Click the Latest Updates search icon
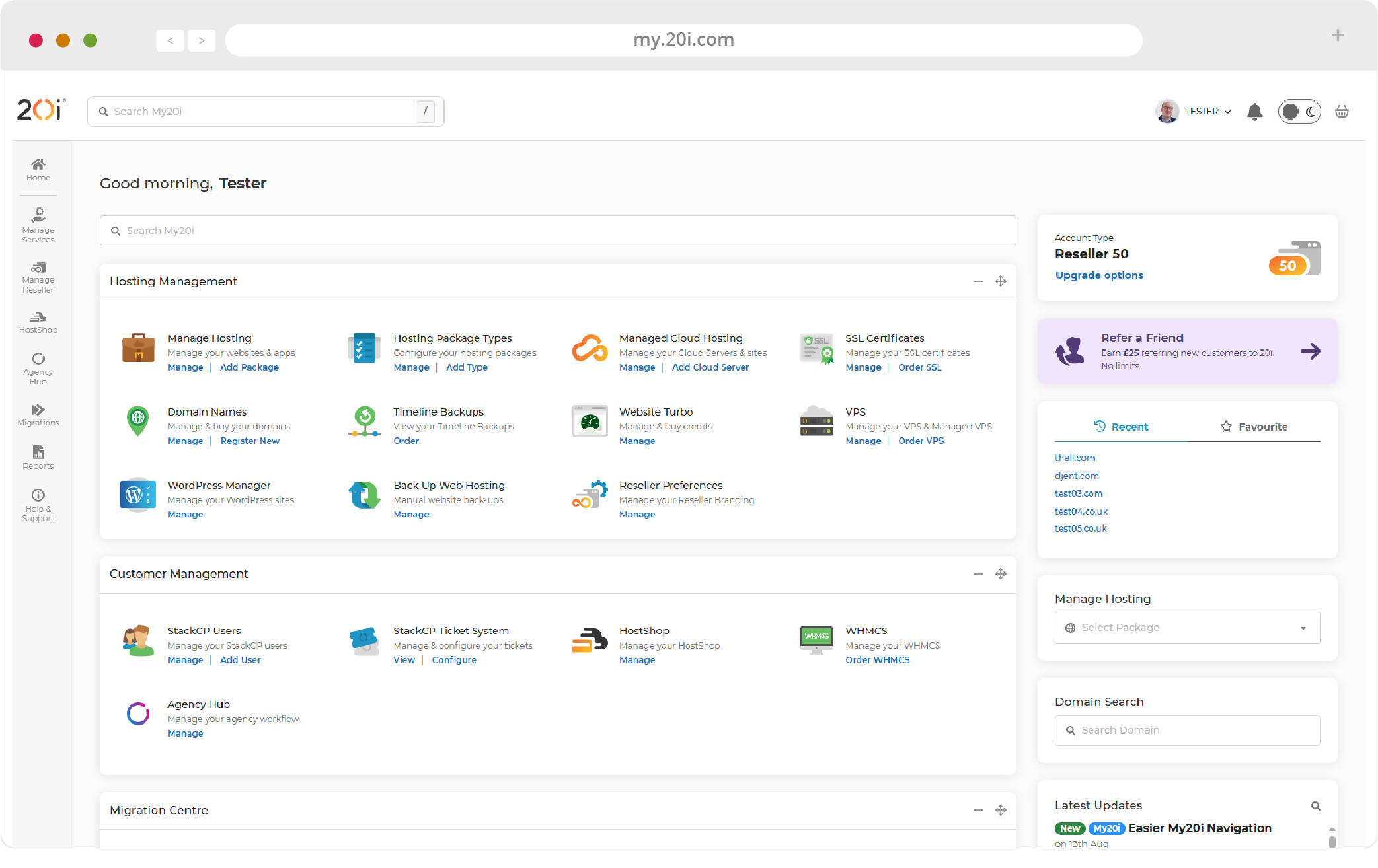 (x=1315, y=806)
